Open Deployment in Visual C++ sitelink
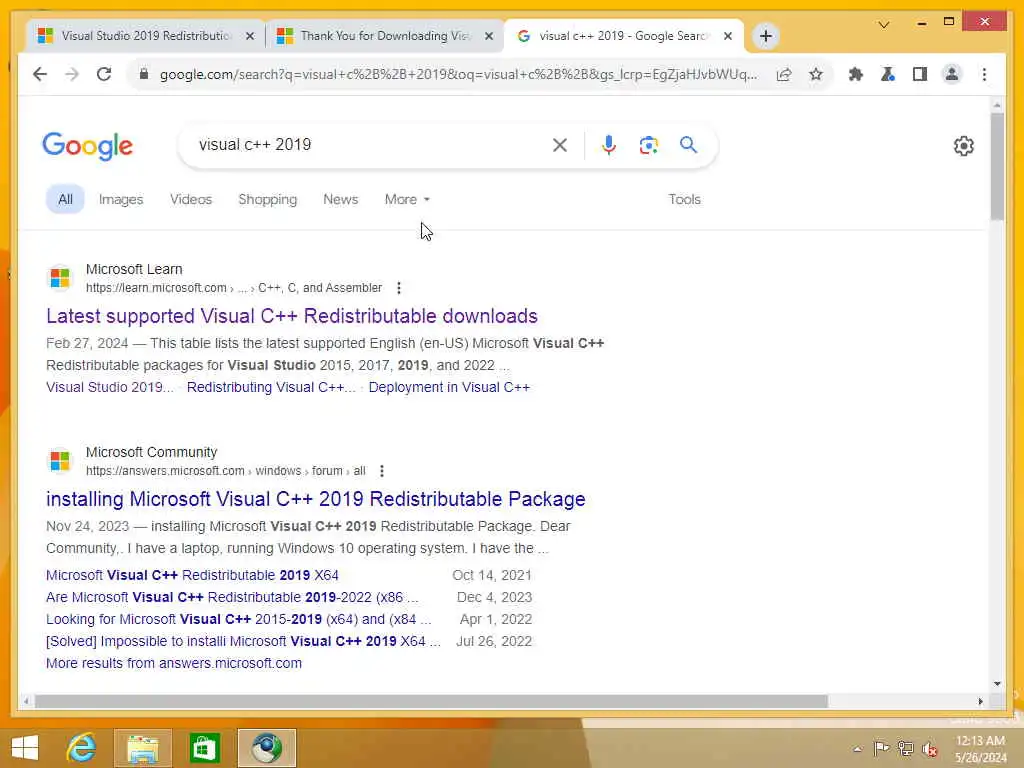This screenshot has height=768, width=1024. [x=449, y=387]
